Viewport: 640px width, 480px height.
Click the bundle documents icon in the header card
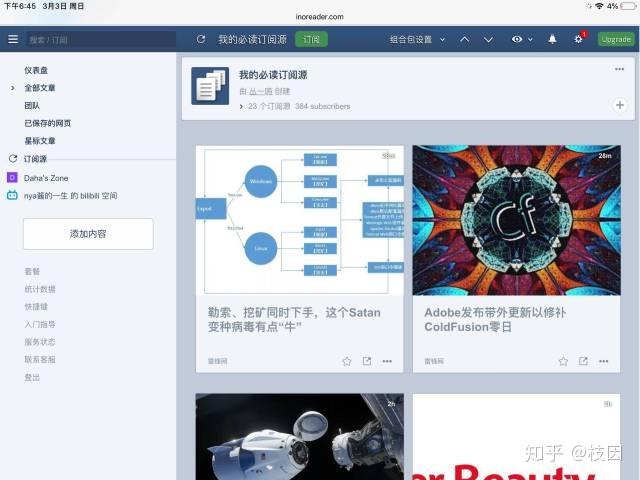tap(210, 86)
